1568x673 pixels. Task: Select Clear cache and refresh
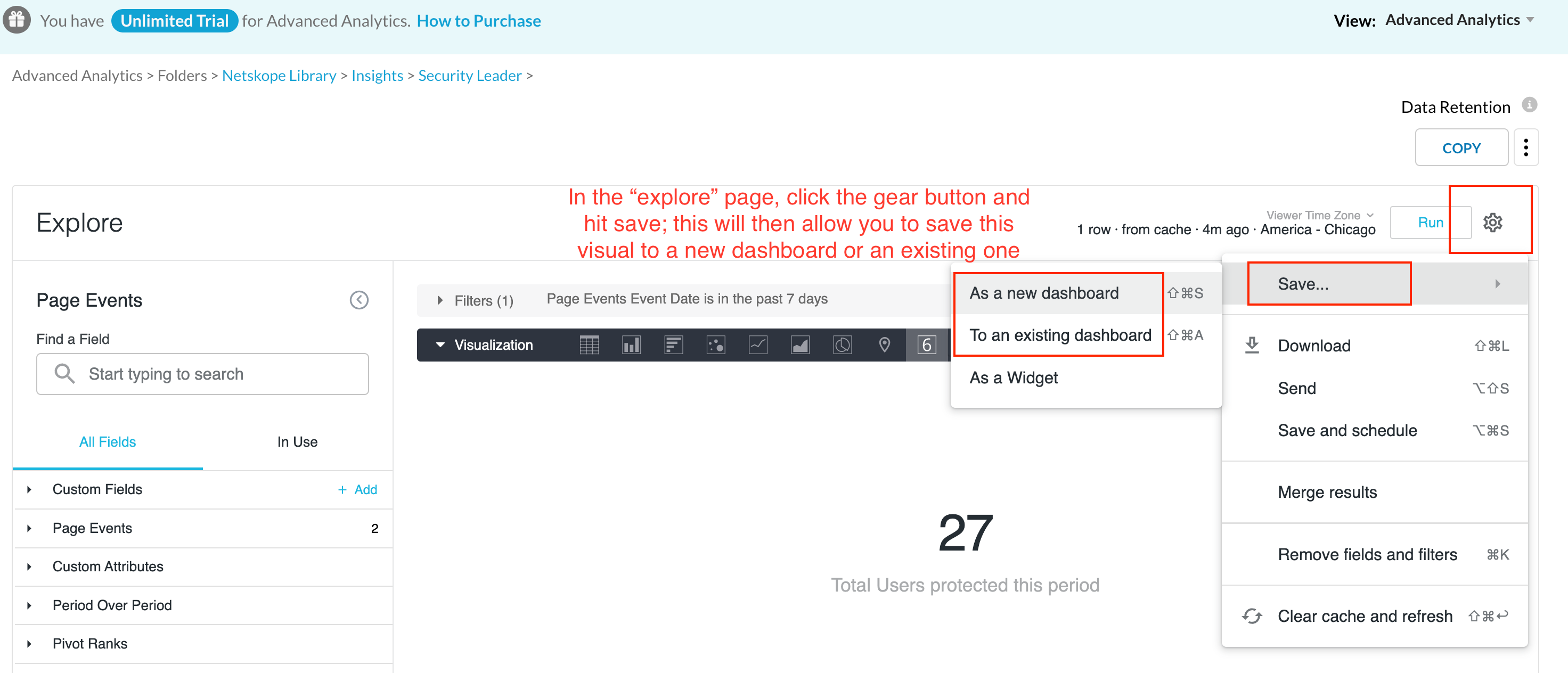(x=1375, y=616)
